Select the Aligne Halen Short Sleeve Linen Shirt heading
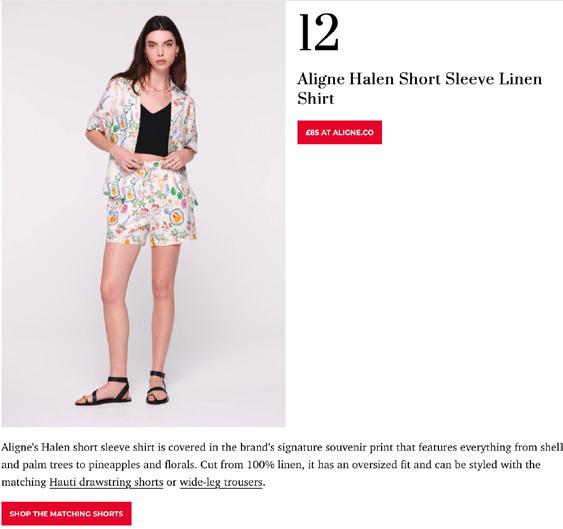 coord(419,88)
